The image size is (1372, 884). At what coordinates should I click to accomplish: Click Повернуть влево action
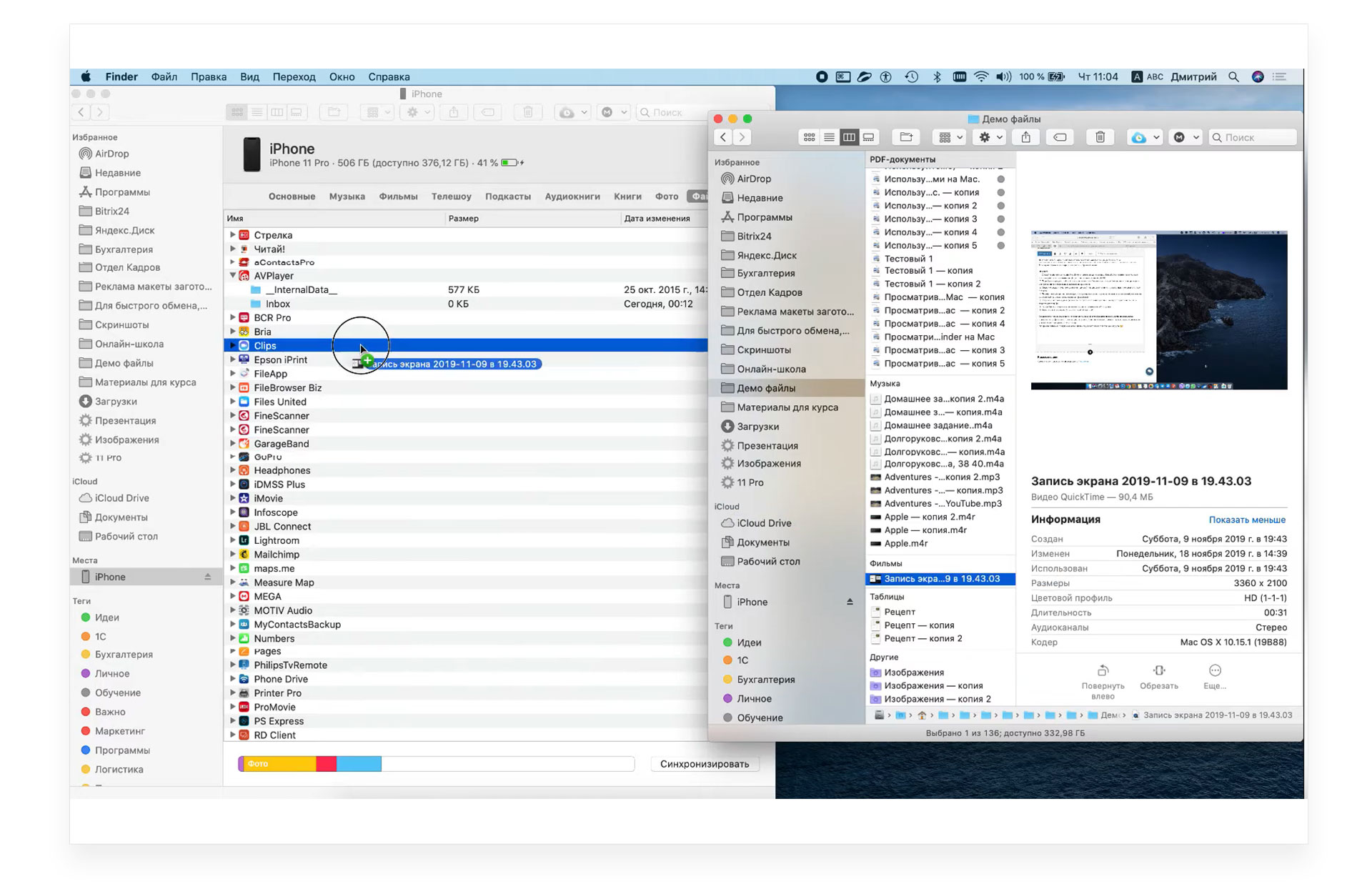1103,681
